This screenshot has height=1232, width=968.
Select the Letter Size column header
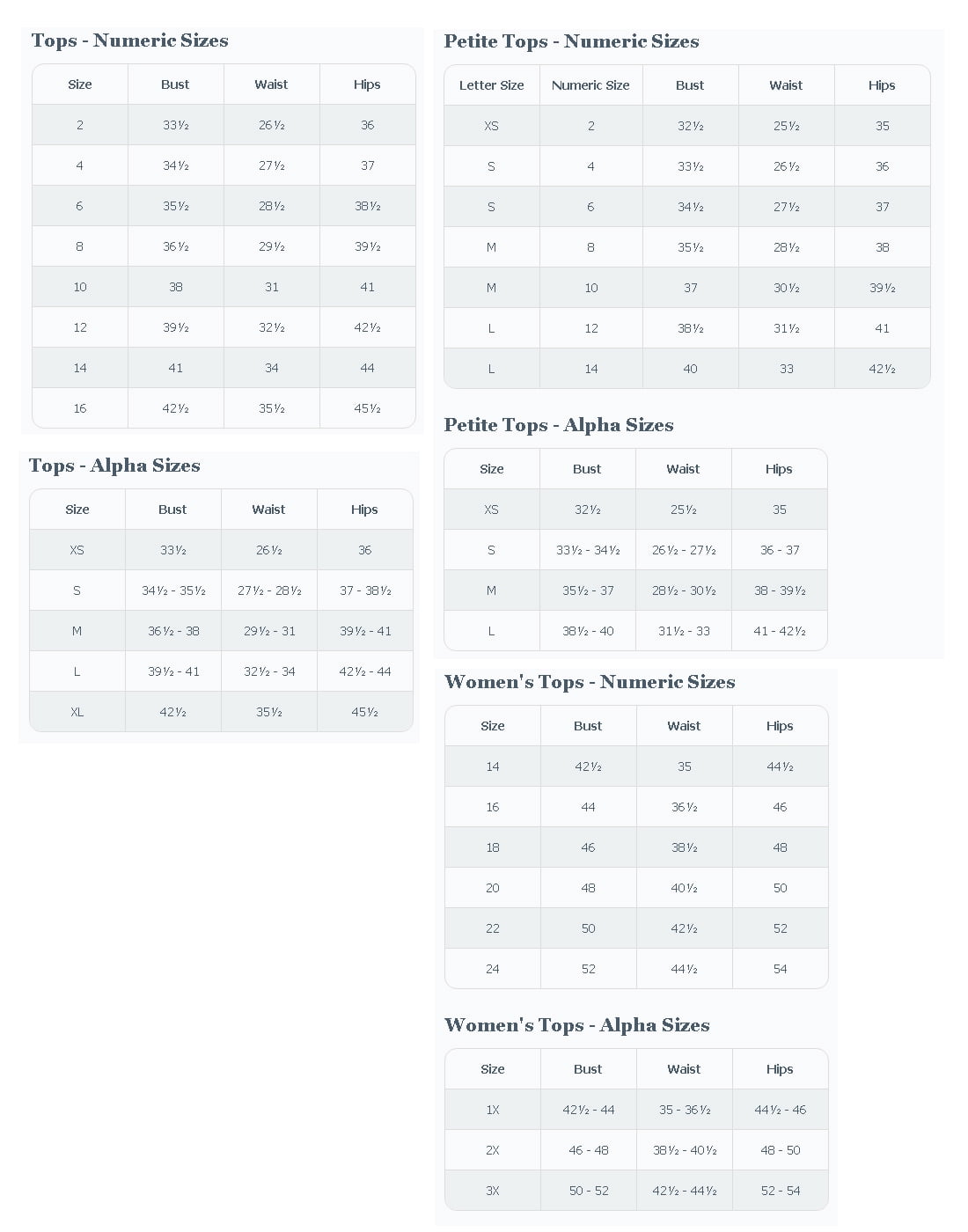click(x=492, y=85)
